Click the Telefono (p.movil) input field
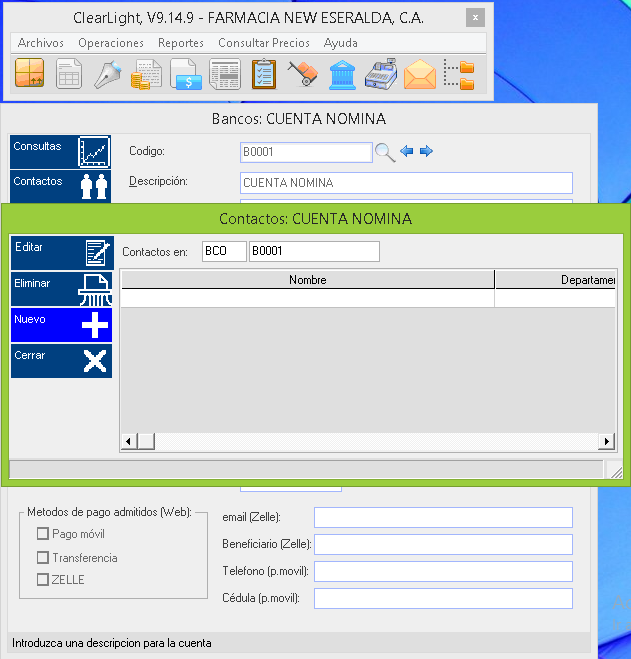The image size is (631, 659). 443,571
